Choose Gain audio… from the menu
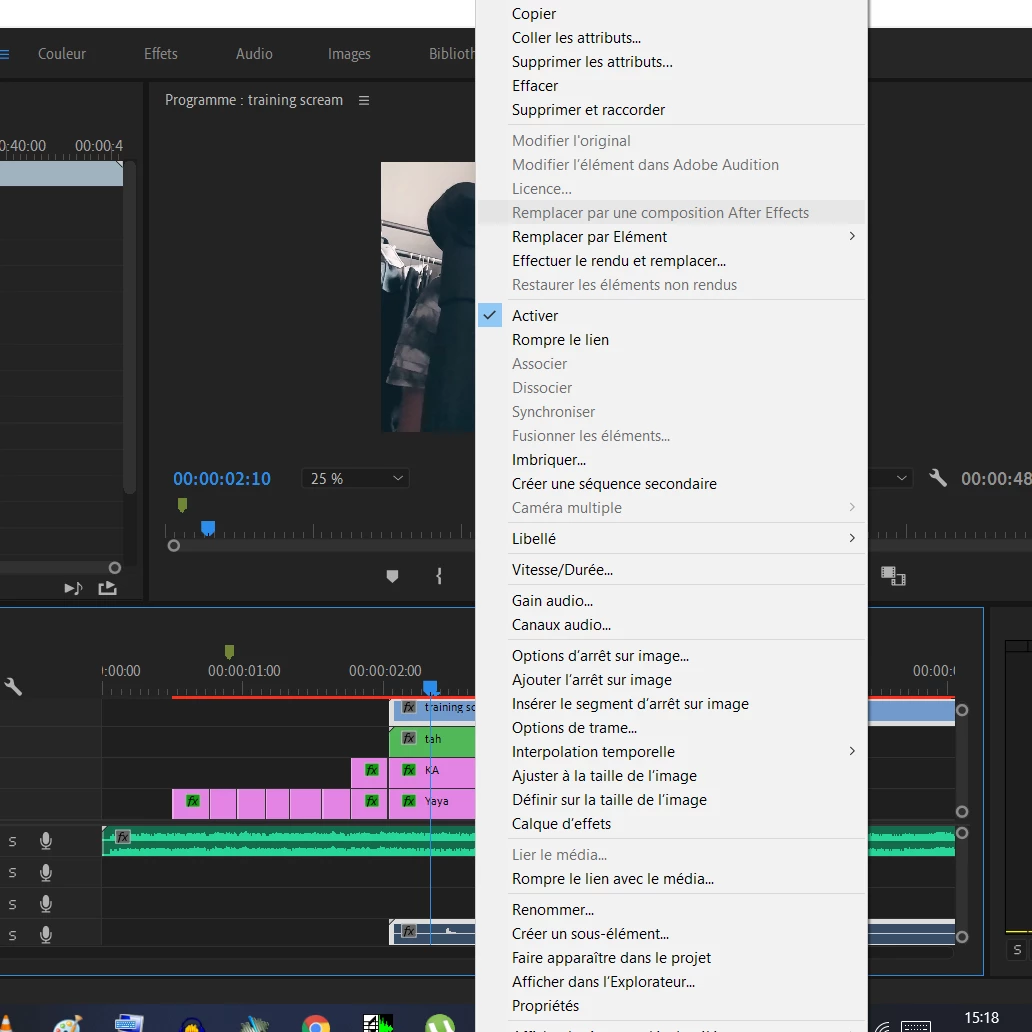This screenshot has height=1032, width=1032. pyautogui.click(x=552, y=601)
